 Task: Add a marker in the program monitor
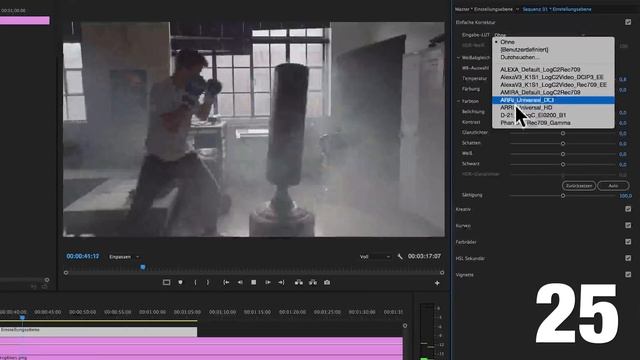click(180, 282)
